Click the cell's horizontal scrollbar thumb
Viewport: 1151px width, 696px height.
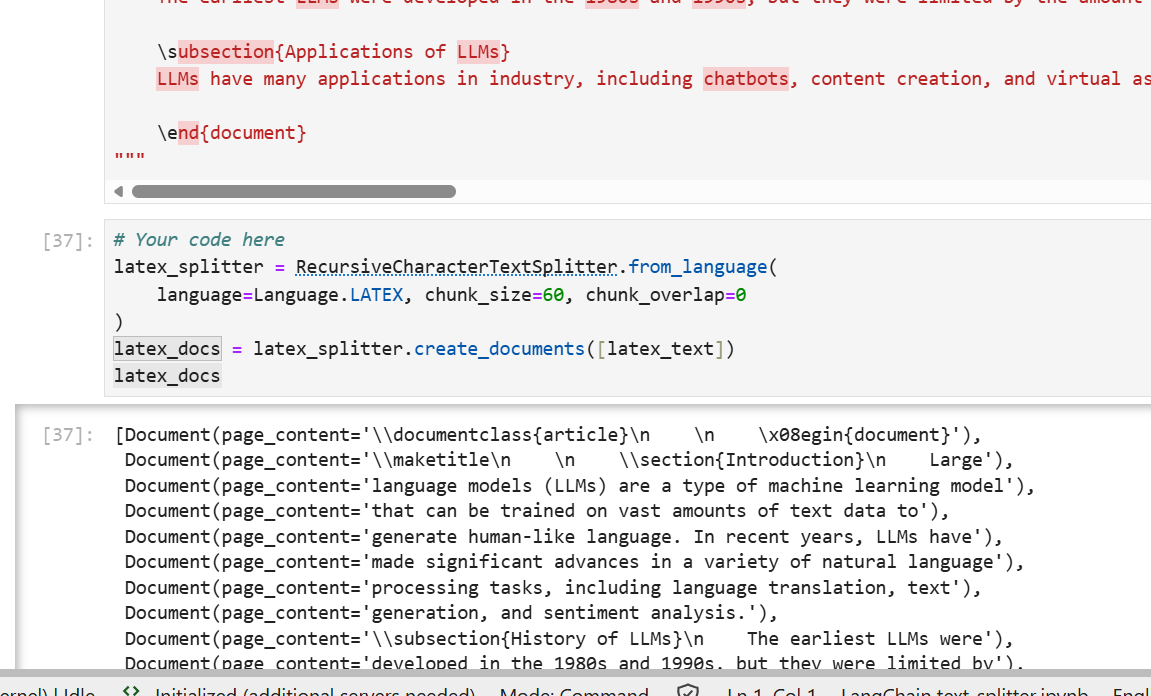[x=293, y=191]
